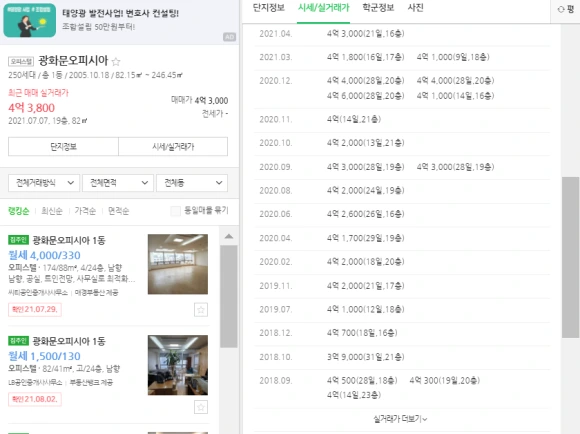Sort listings by 최신순
This screenshot has height=434, width=580.
click(52, 211)
